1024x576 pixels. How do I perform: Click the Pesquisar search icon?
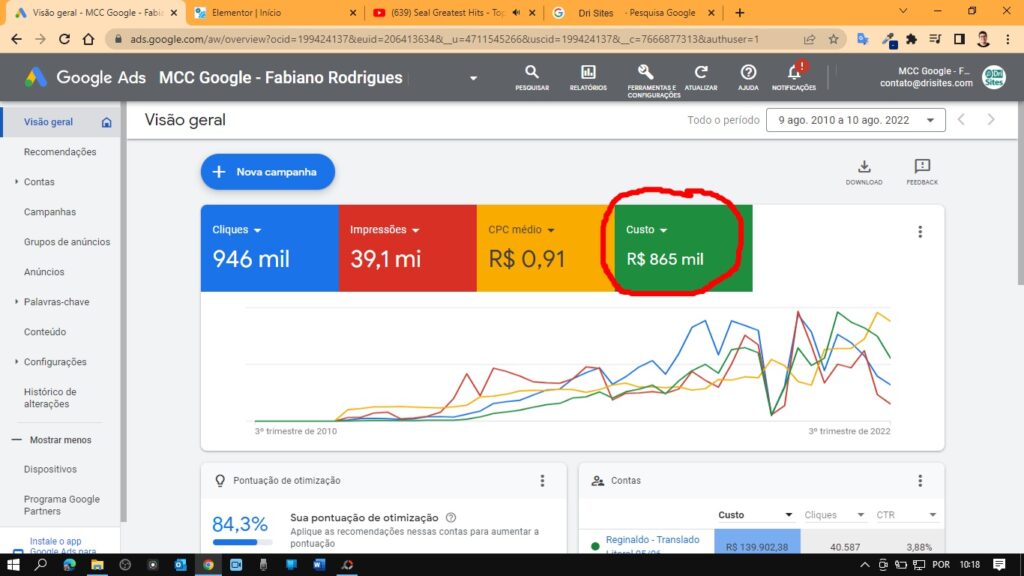tap(532, 73)
